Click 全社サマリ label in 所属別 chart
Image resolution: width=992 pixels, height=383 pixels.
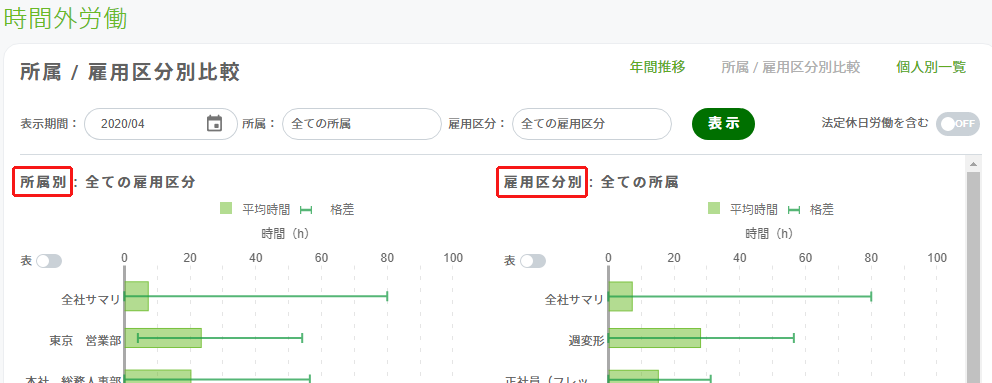91,299
